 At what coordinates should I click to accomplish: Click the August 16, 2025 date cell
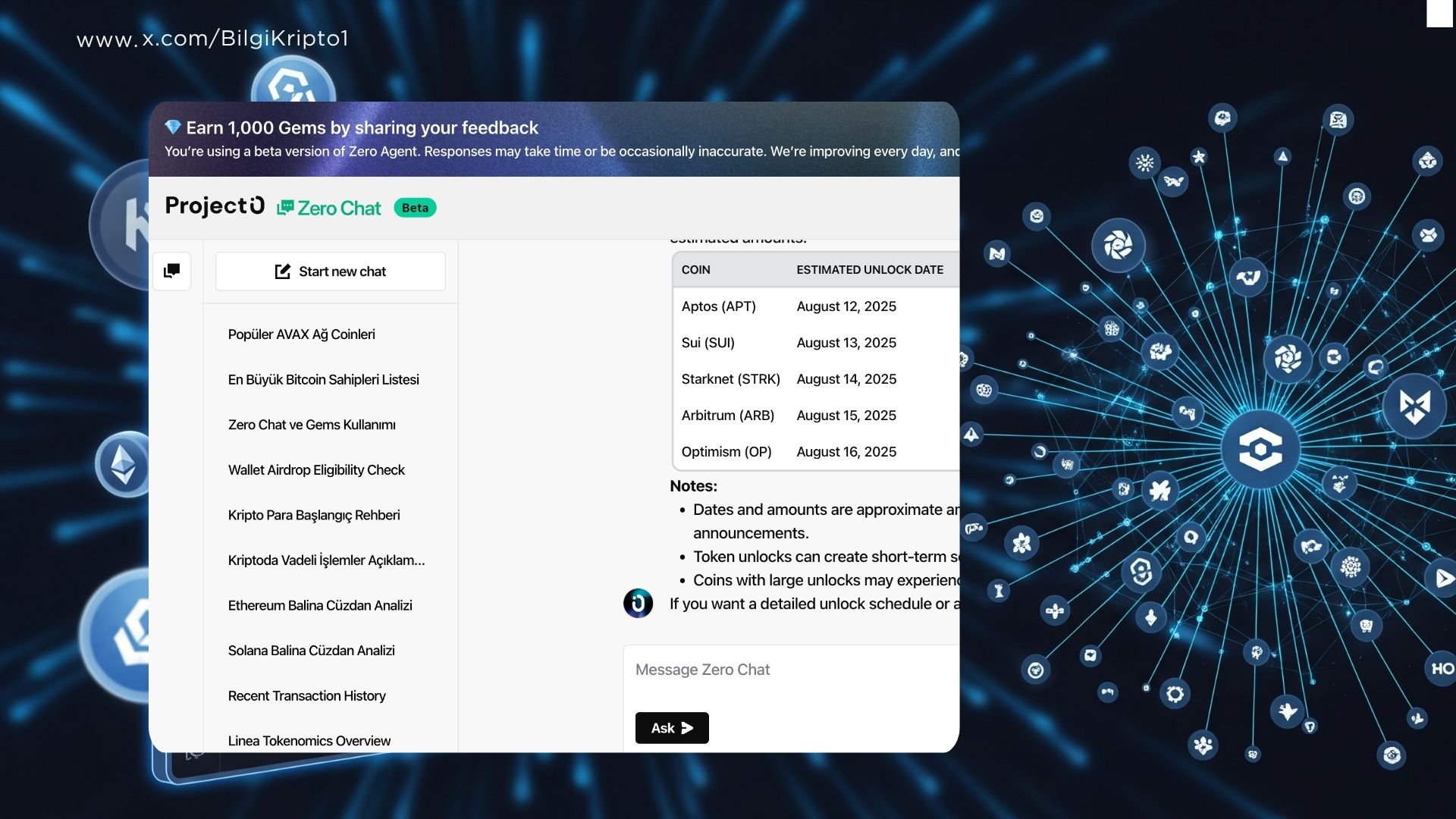(x=846, y=452)
